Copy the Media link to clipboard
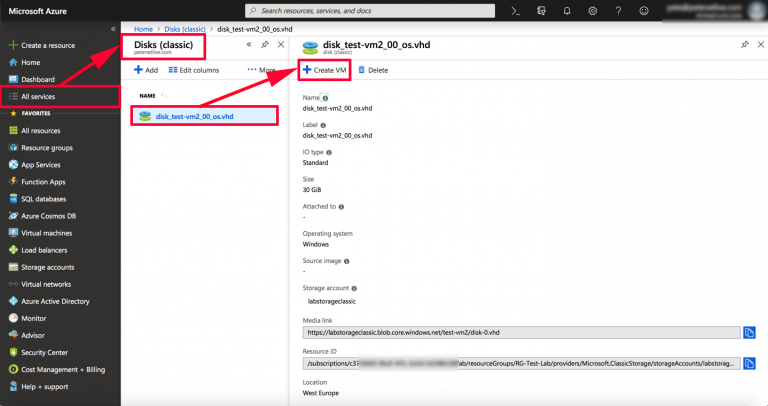Screen dimensions: 768x406 pos(749,333)
